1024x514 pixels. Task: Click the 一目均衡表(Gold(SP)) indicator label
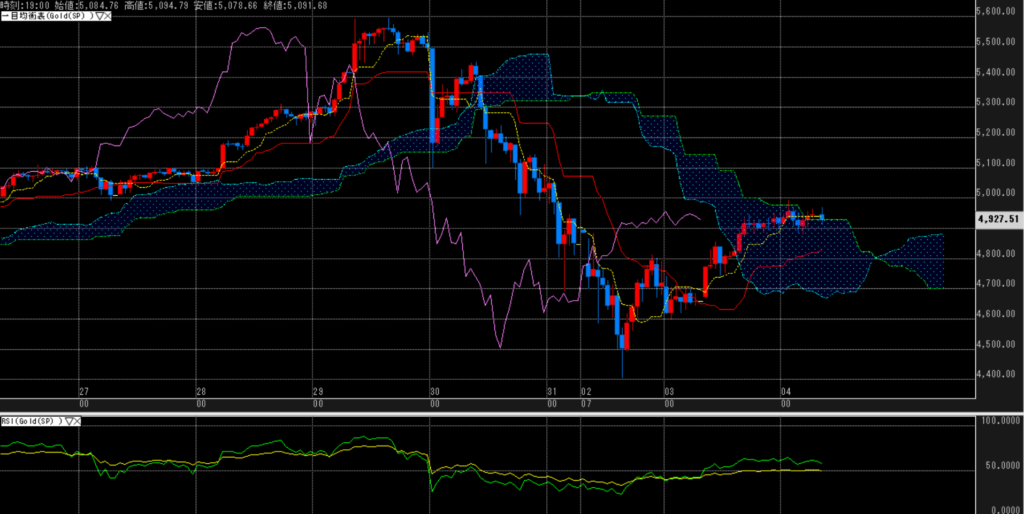click(x=45, y=18)
